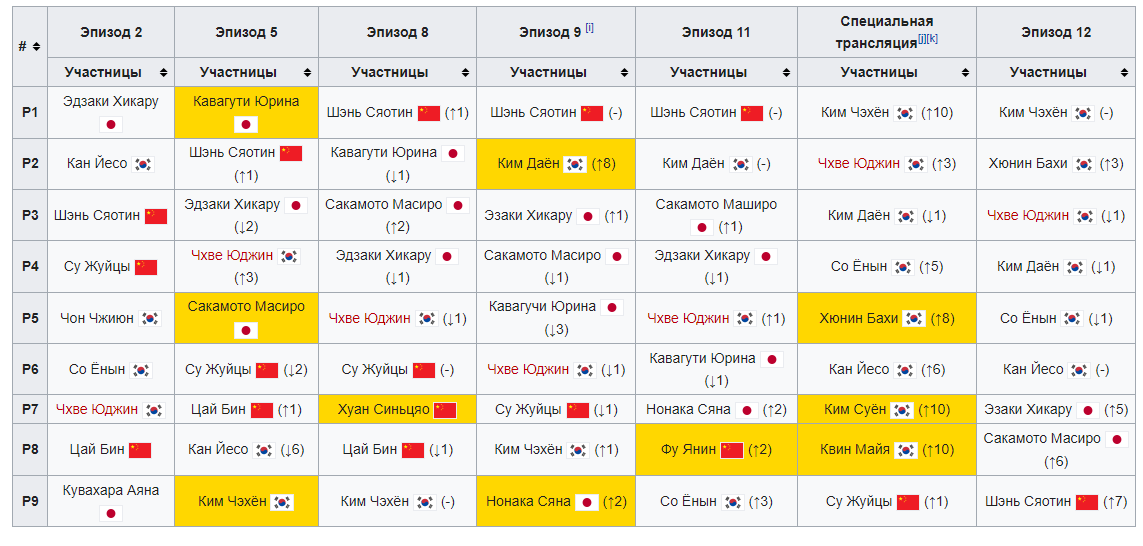Open footnote [k] after Специальная трансляция
The width and height of the screenshot is (1143, 546).
tap(934, 39)
